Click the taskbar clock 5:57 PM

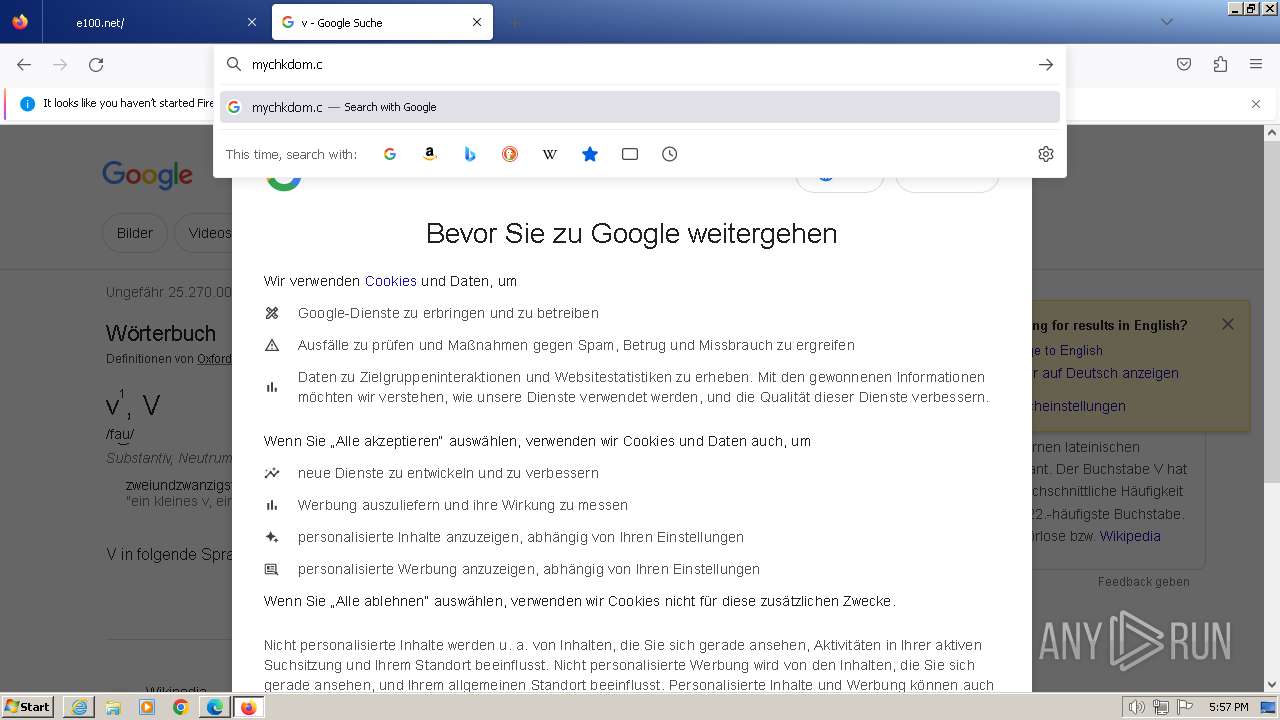1229,707
